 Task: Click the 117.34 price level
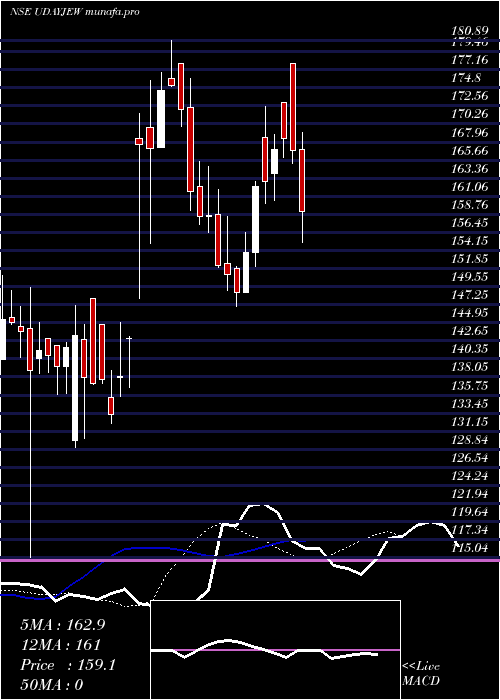[470, 530]
